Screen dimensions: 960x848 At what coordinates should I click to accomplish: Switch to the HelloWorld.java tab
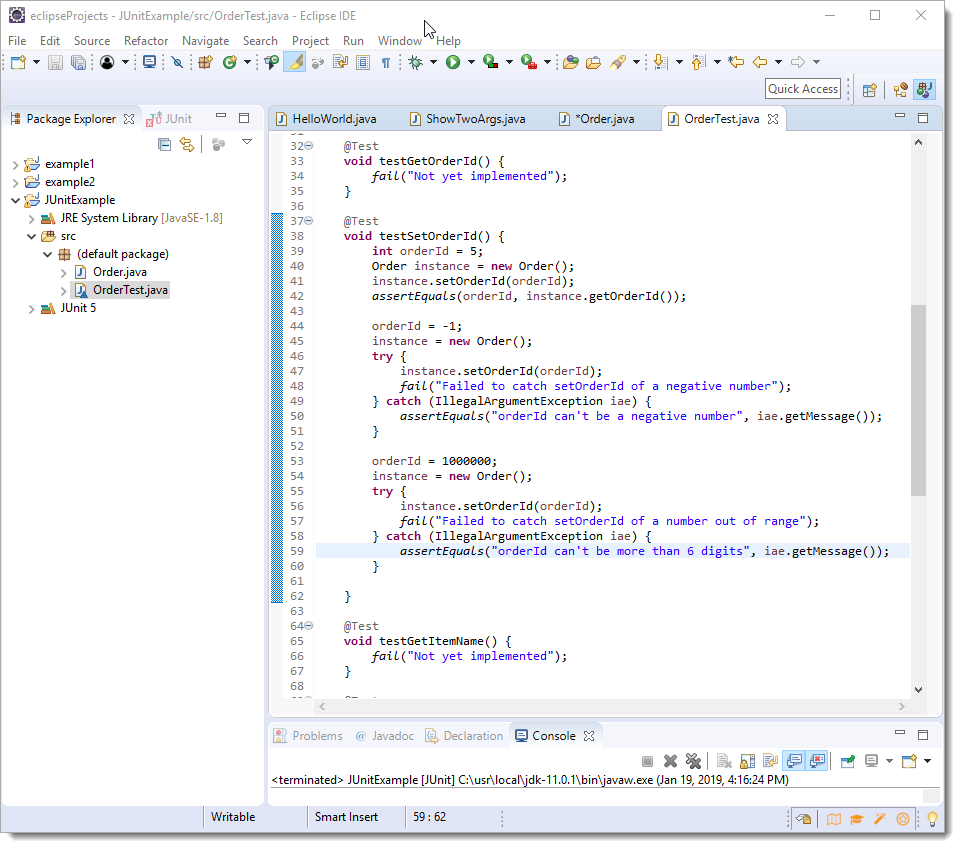[326, 119]
